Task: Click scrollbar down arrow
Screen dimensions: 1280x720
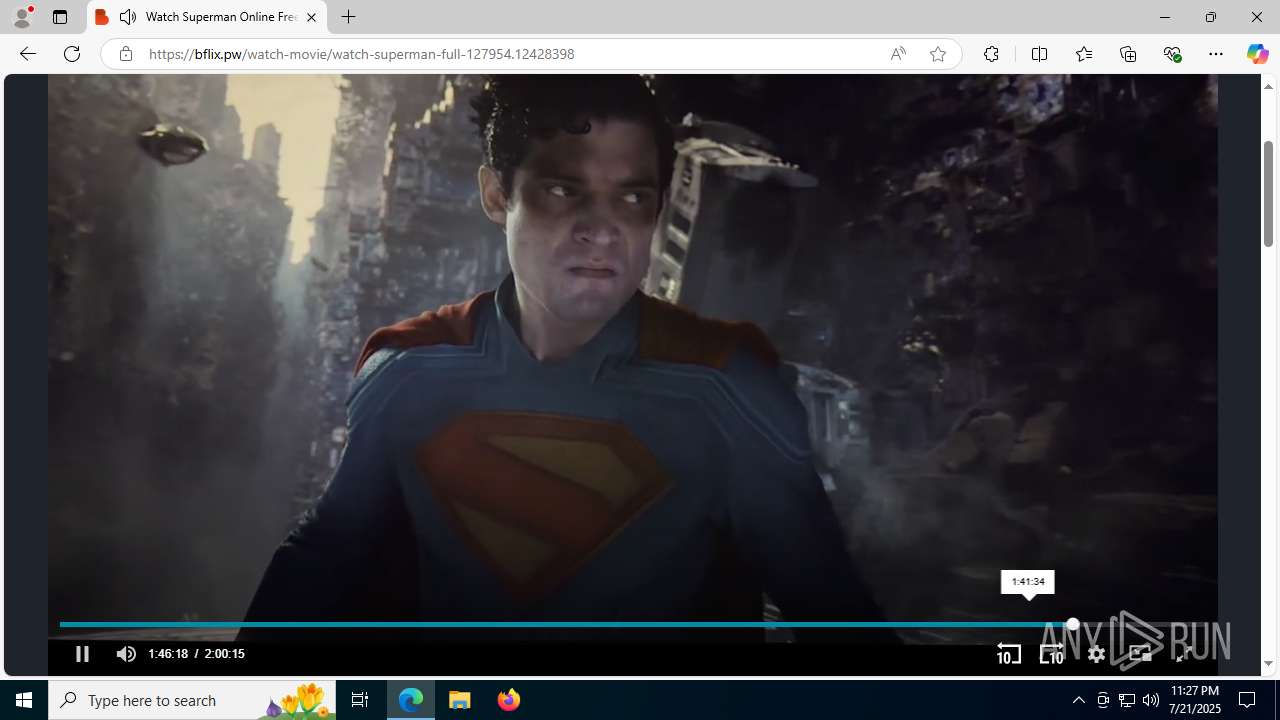Action: click(x=1268, y=664)
